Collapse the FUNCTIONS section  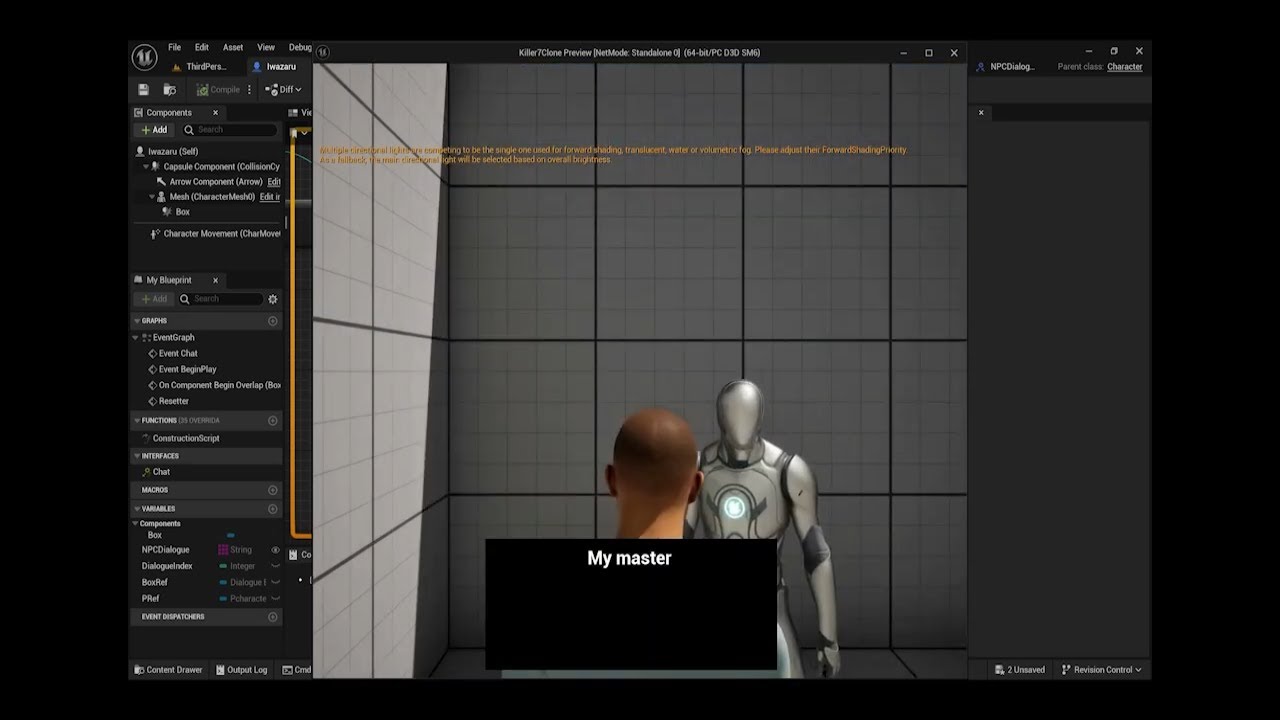click(x=137, y=421)
